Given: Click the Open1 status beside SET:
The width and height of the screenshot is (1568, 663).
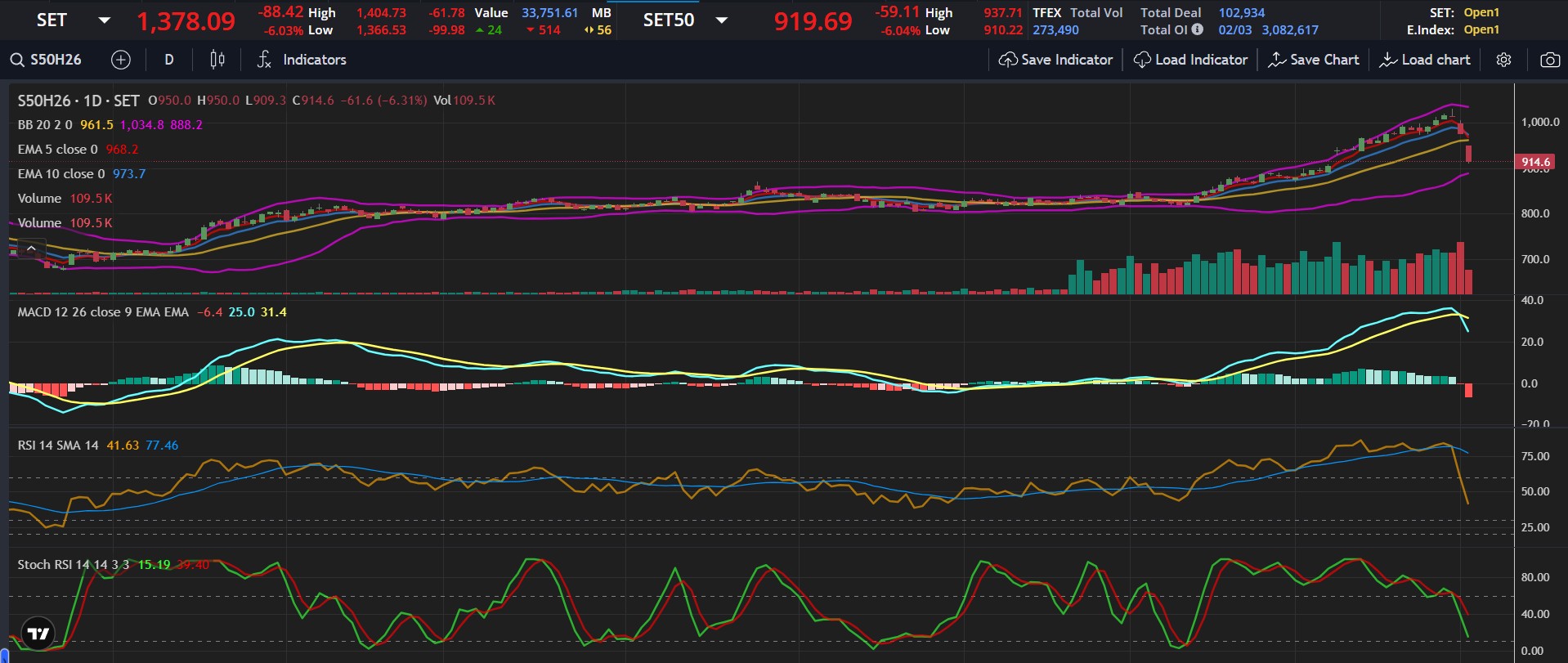Looking at the screenshot, I should (1481, 13).
